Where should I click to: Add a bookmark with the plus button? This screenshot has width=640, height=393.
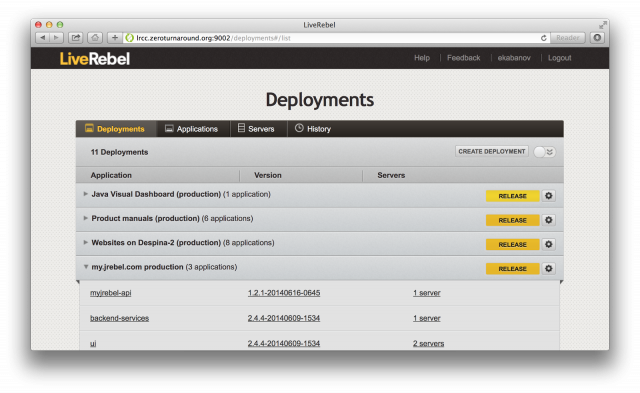pos(115,38)
